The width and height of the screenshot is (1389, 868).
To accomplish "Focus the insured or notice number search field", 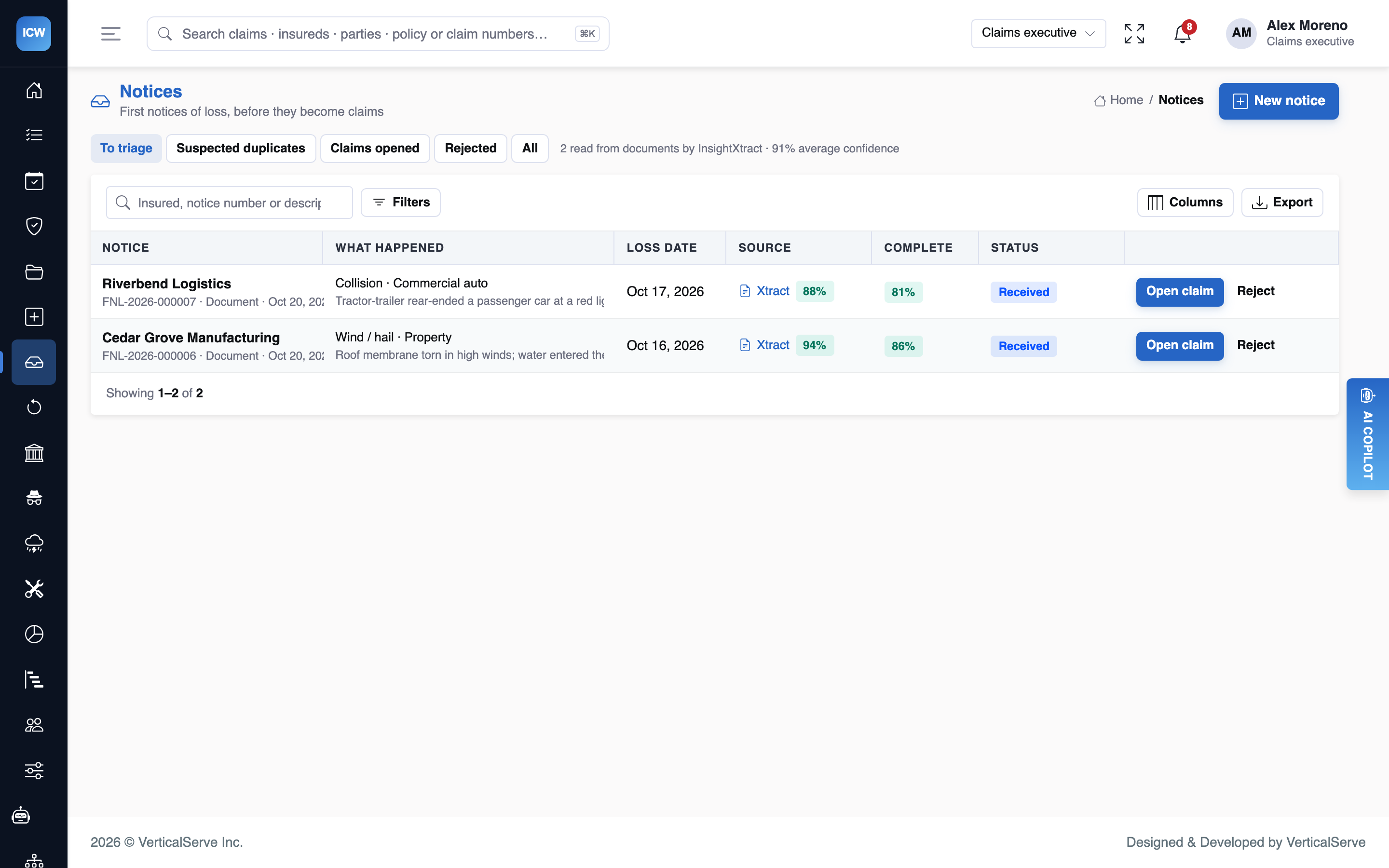I will click(x=229, y=203).
